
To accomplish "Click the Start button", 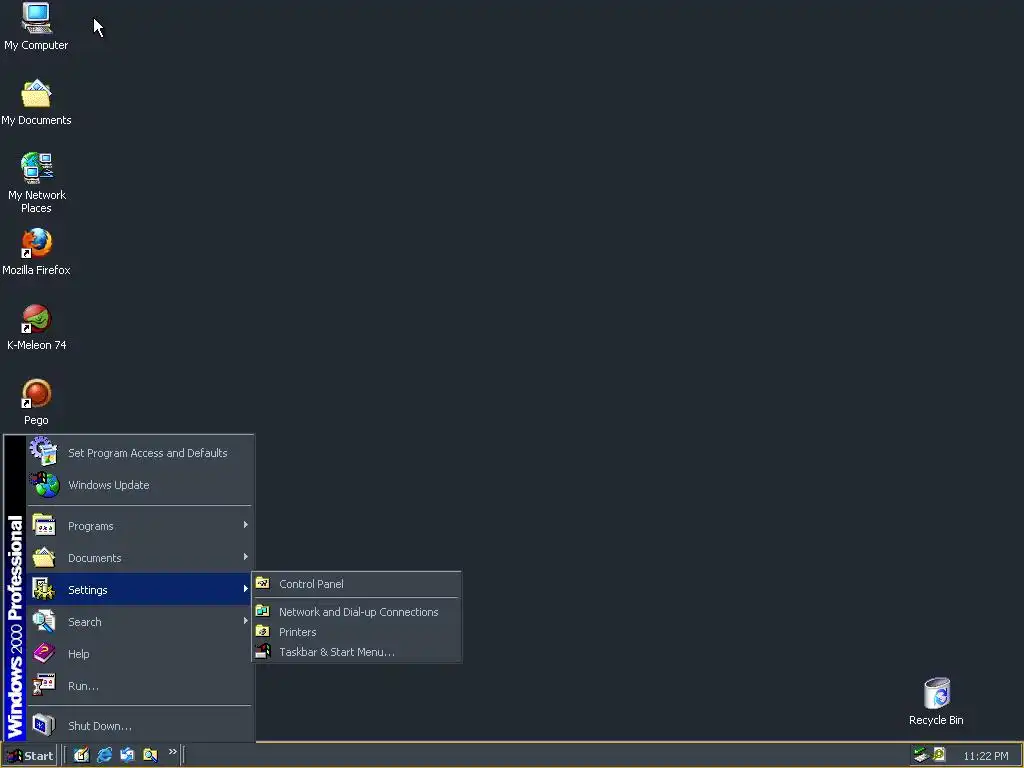I will click(29, 756).
